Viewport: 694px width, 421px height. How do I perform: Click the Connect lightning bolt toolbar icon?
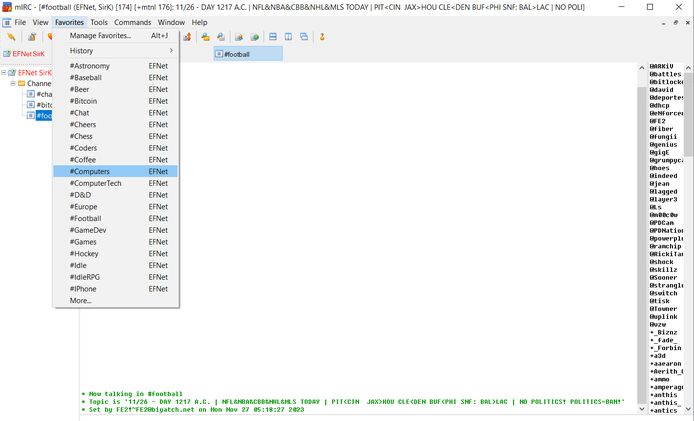(x=11, y=37)
